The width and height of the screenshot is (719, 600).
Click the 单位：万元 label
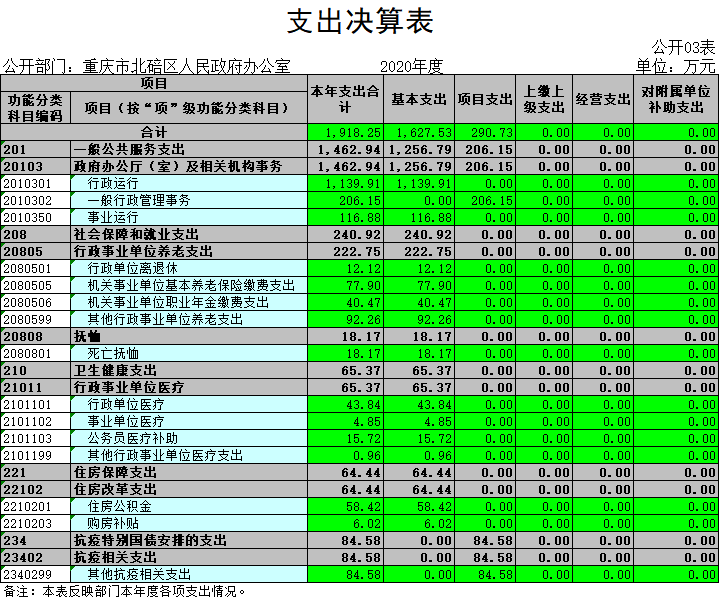[675, 67]
